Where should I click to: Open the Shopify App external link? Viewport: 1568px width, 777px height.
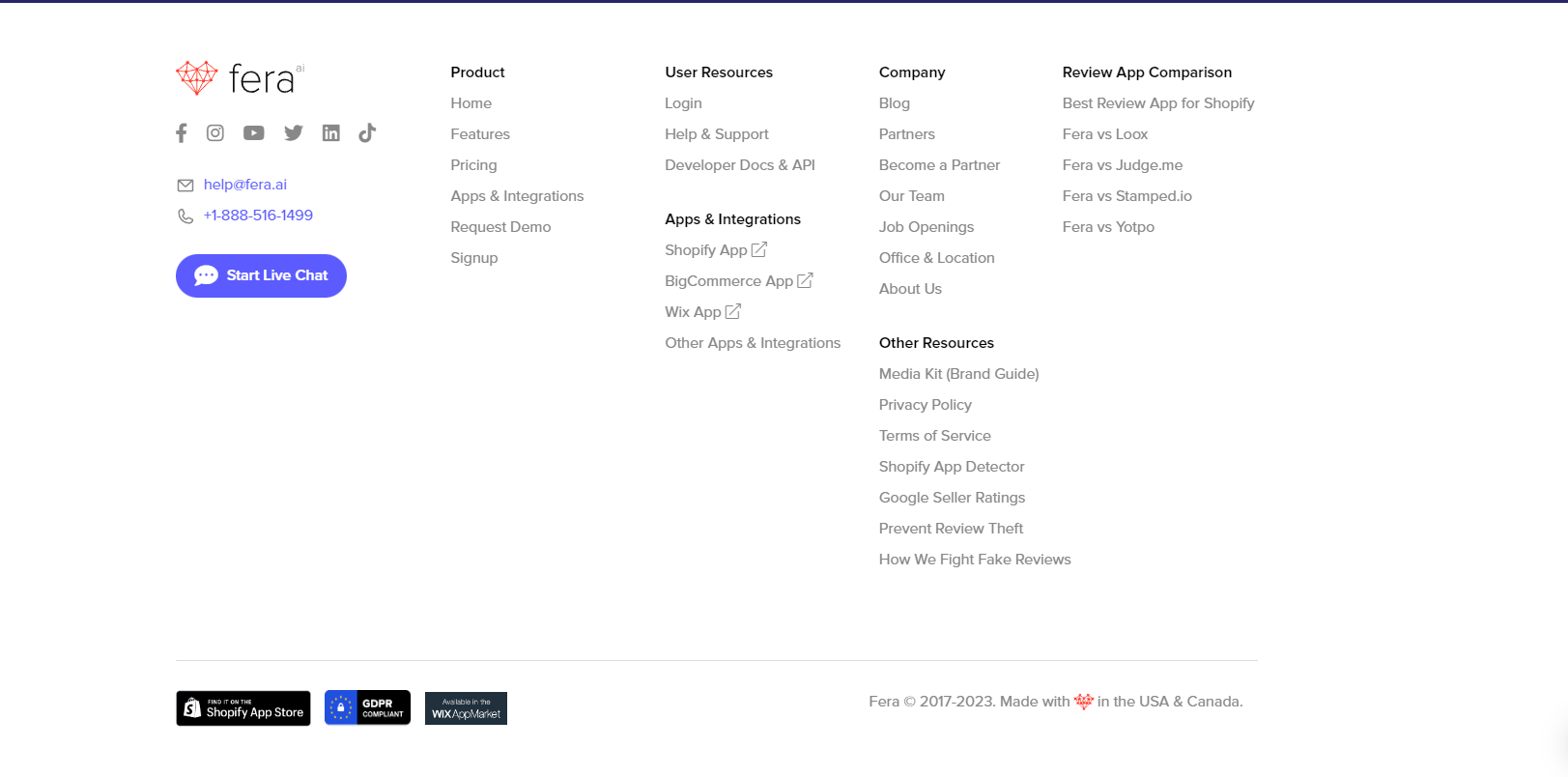pyautogui.click(x=716, y=250)
